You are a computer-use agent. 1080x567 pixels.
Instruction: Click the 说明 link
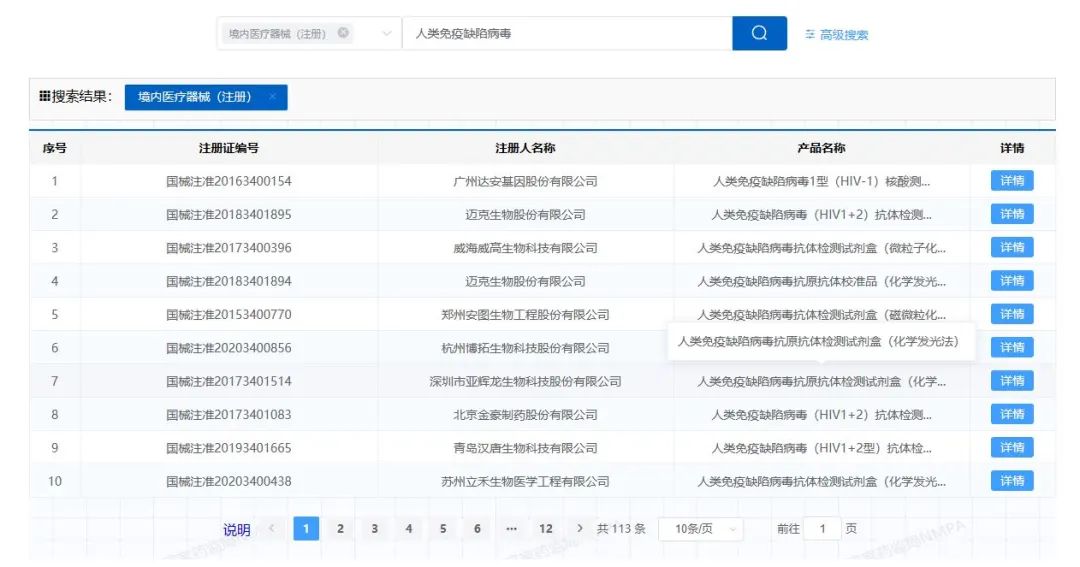click(237, 530)
